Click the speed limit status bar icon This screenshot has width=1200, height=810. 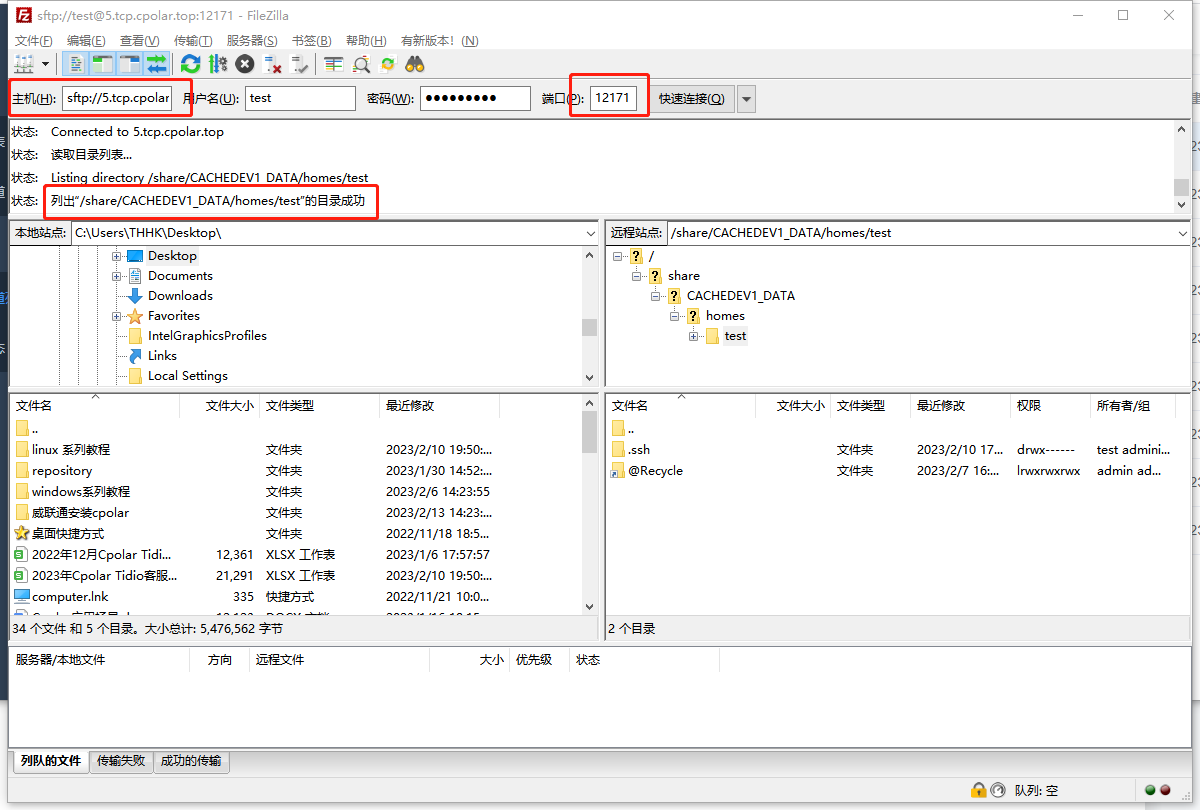[x=998, y=790]
